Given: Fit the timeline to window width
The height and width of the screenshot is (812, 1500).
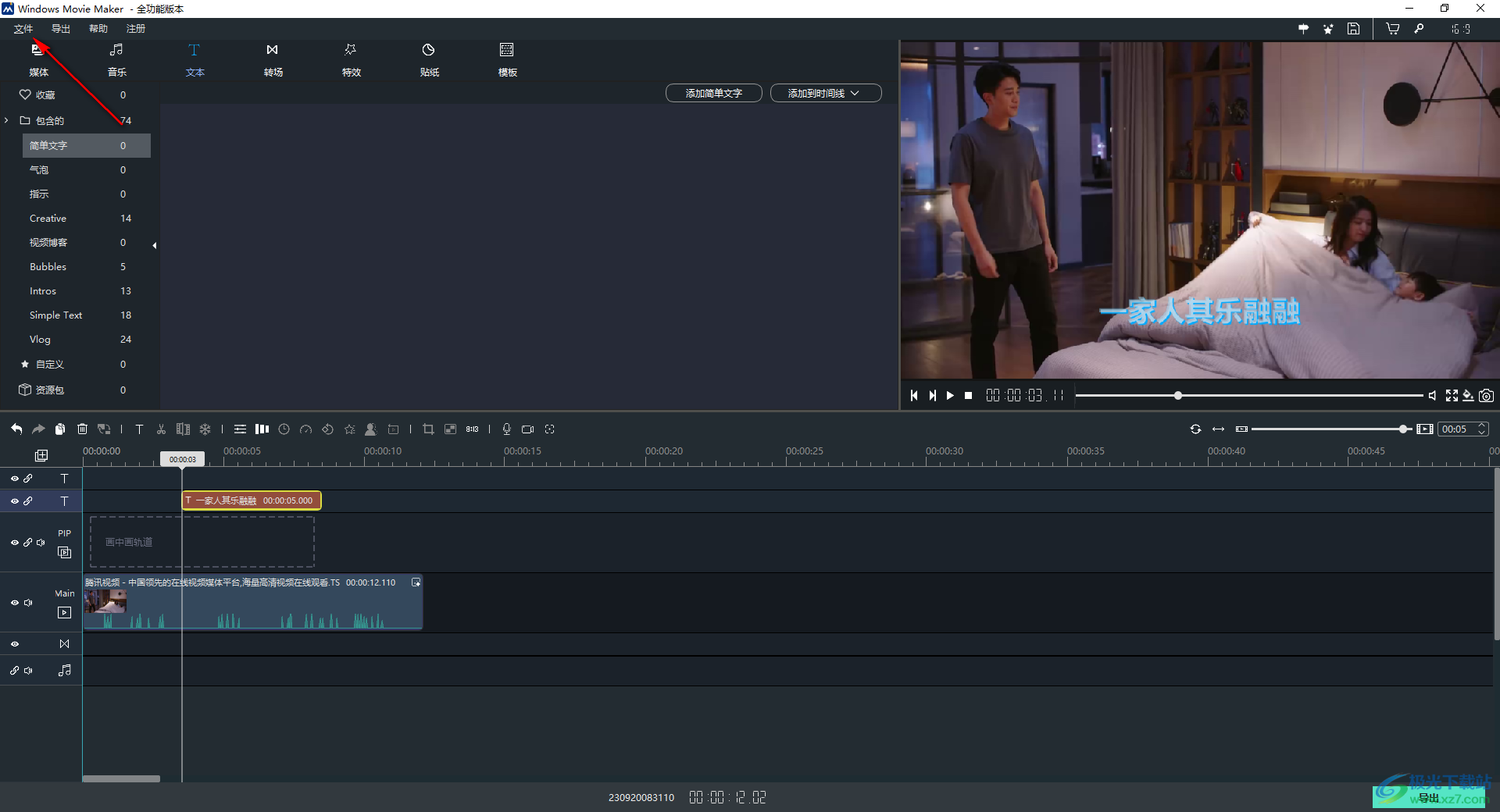Looking at the screenshot, I should 1218,429.
